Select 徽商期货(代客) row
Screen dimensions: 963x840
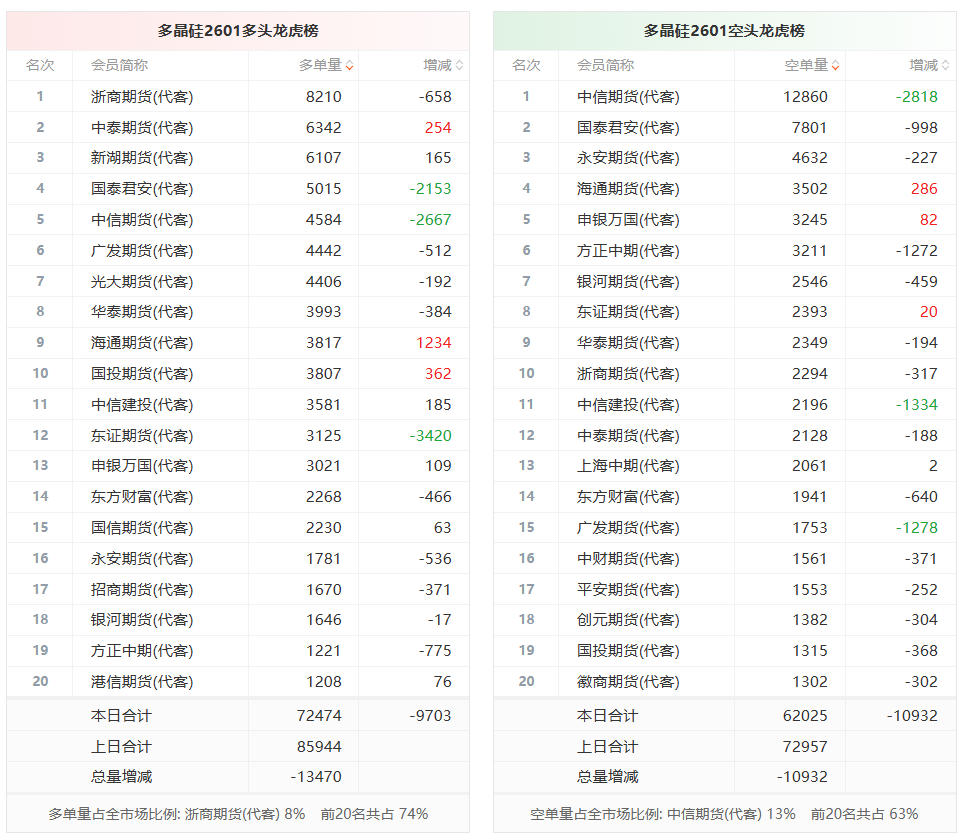628,682
